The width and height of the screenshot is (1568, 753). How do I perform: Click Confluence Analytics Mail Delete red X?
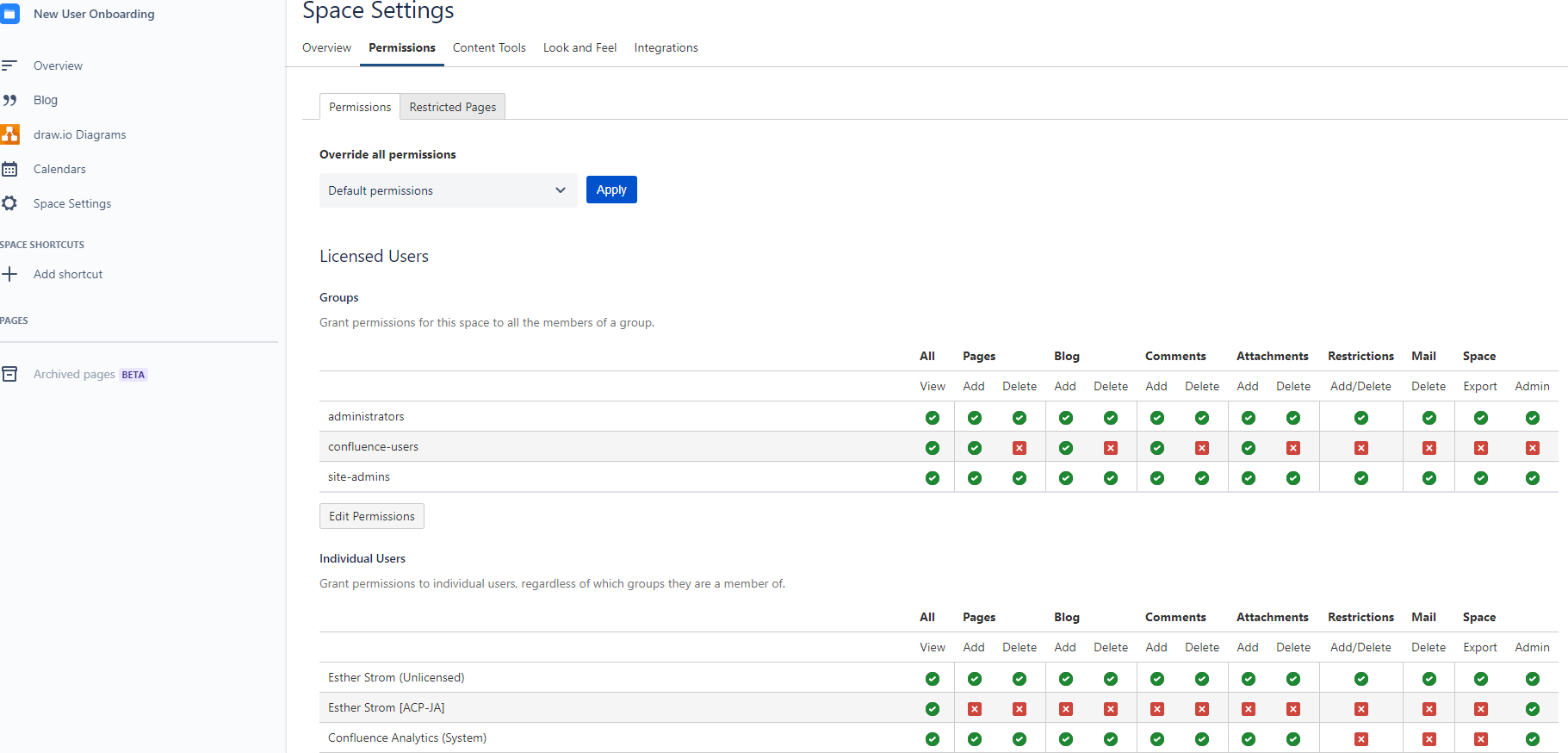(1429, 739)
